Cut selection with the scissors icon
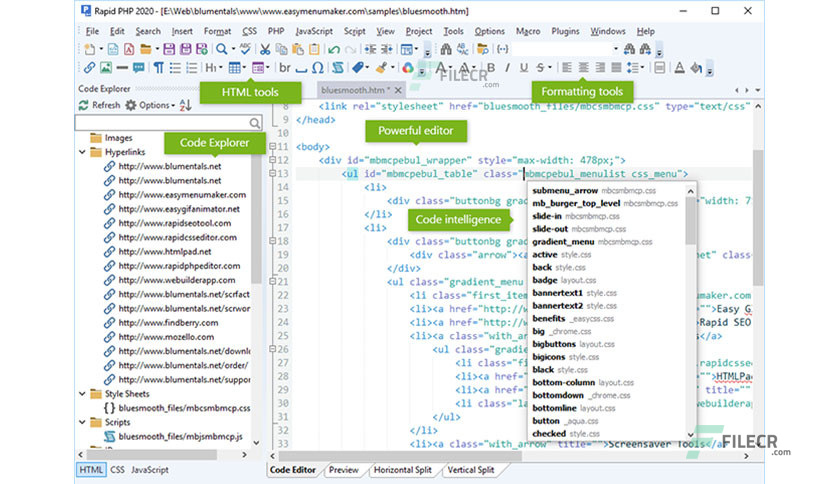This screenshot has width=836, height=484. tap(265, 50)
